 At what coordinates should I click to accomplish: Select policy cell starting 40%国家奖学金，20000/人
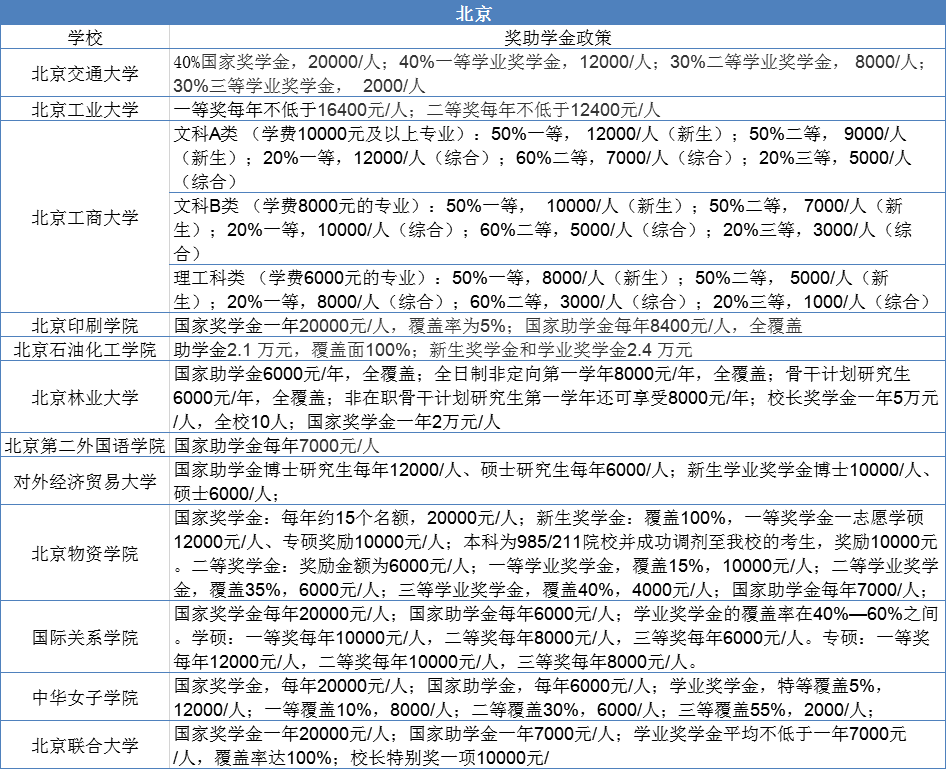coord(557,72)
